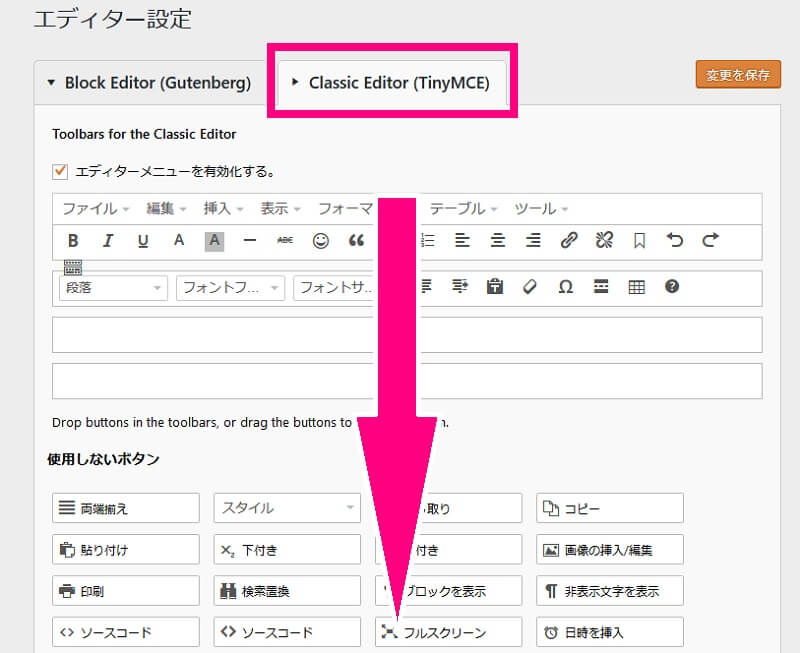This screenshot has height=653, width=800.
Task: Choose the background color highlighted A icon
Action: (214, 241)
